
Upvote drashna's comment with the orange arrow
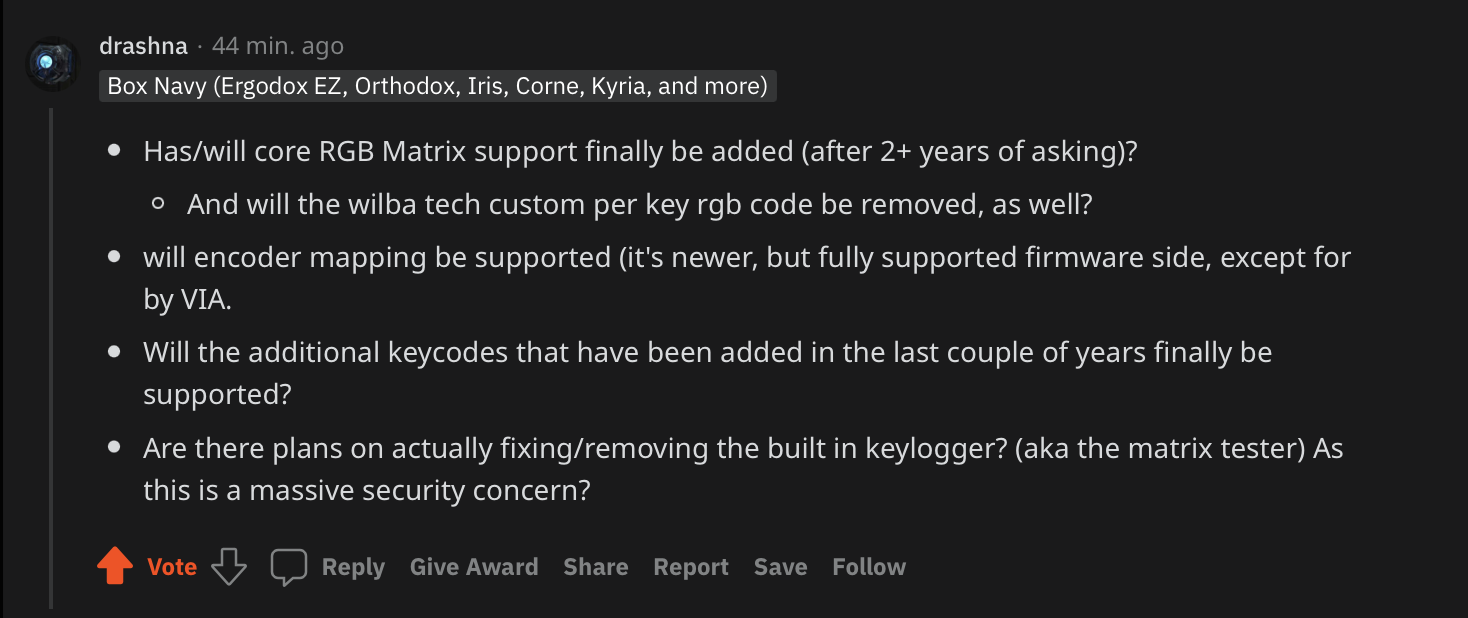click(115, 567)
